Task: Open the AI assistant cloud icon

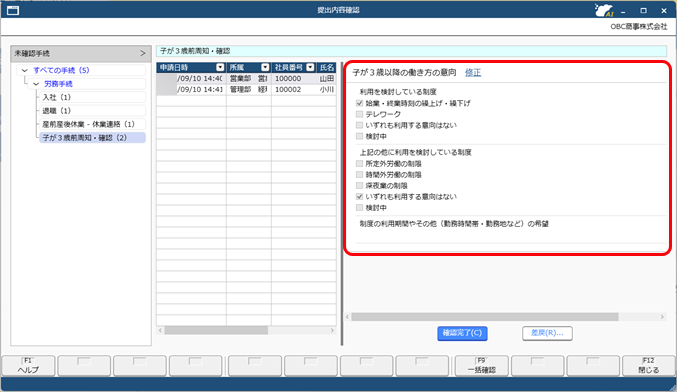Action: [x=604, y=10]
